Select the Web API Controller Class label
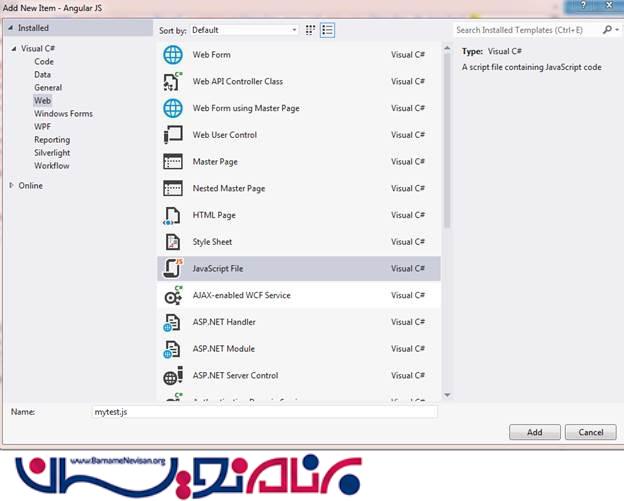Image resolution: width=624 pixels, height=501 pixels. point(238,82)
